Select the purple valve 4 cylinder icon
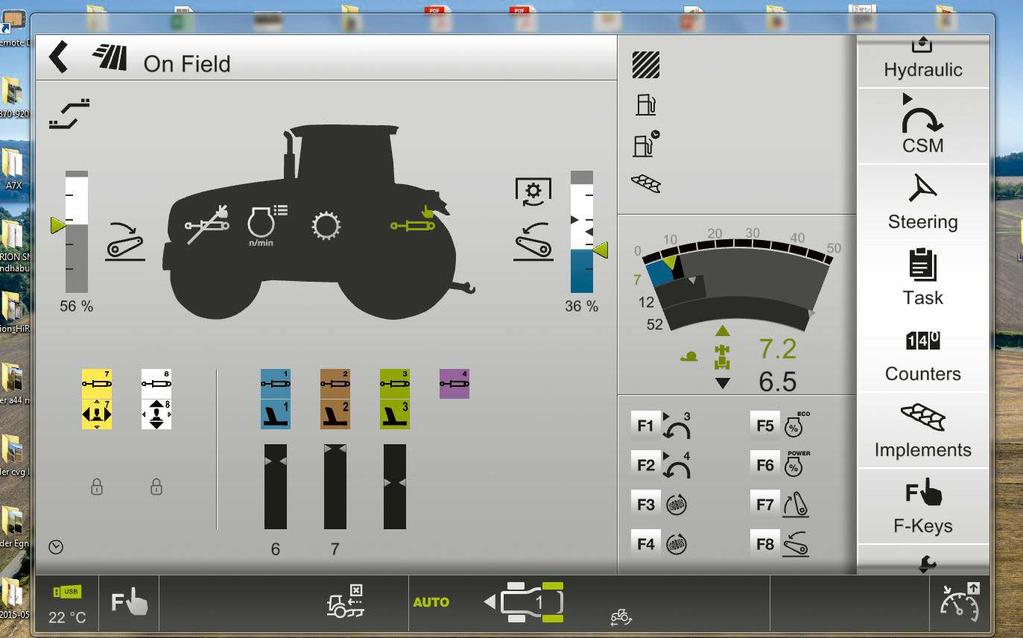1023x638 pixels. click(x=454, y=384)
